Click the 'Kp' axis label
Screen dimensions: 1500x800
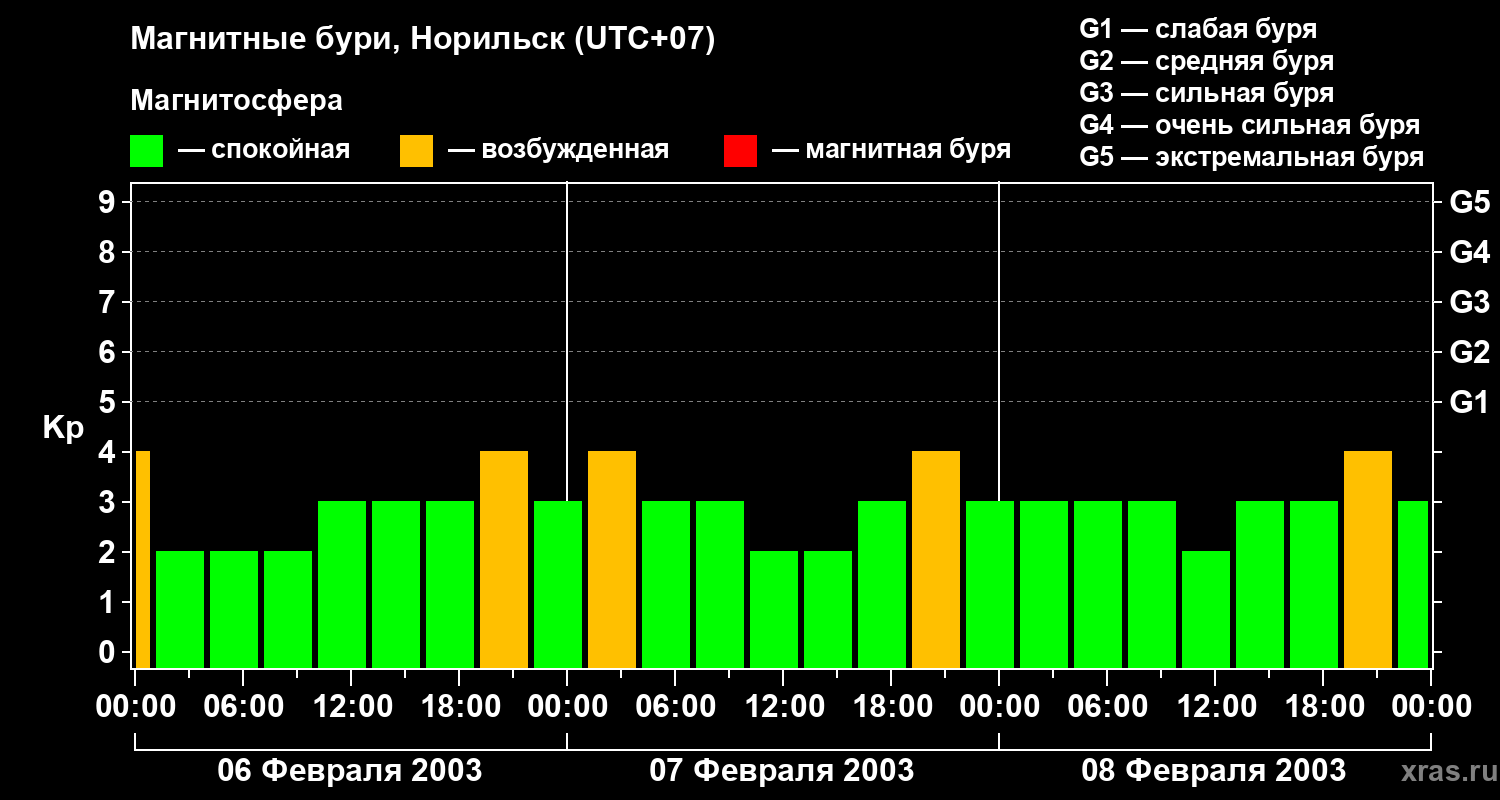pos(64,429)
